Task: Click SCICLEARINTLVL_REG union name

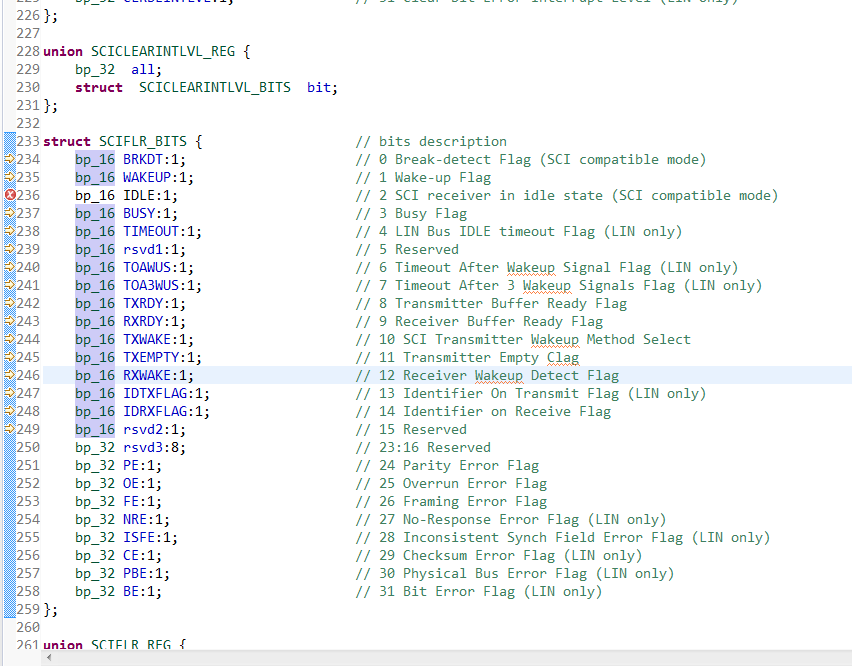Action: [x=163, y=52]
